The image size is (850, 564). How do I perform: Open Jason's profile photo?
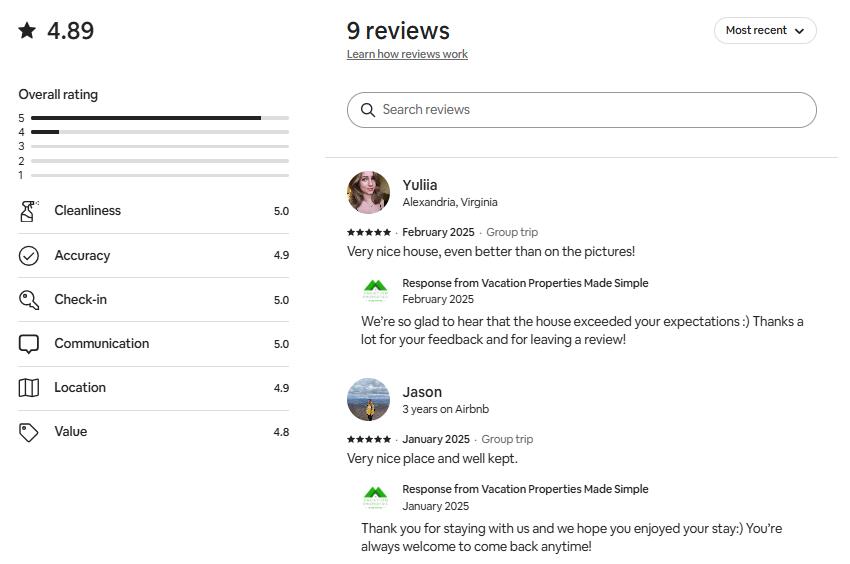pyautogui.click(x=368, y=399)
